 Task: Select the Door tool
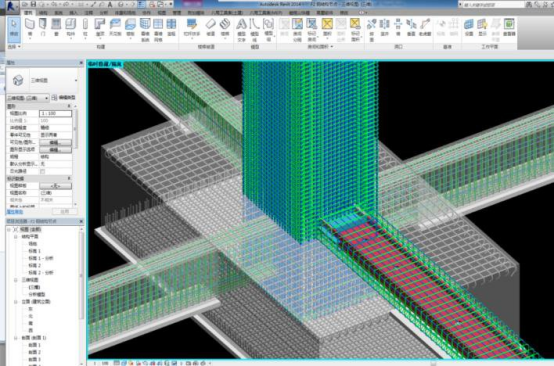(x=43, y=28)
